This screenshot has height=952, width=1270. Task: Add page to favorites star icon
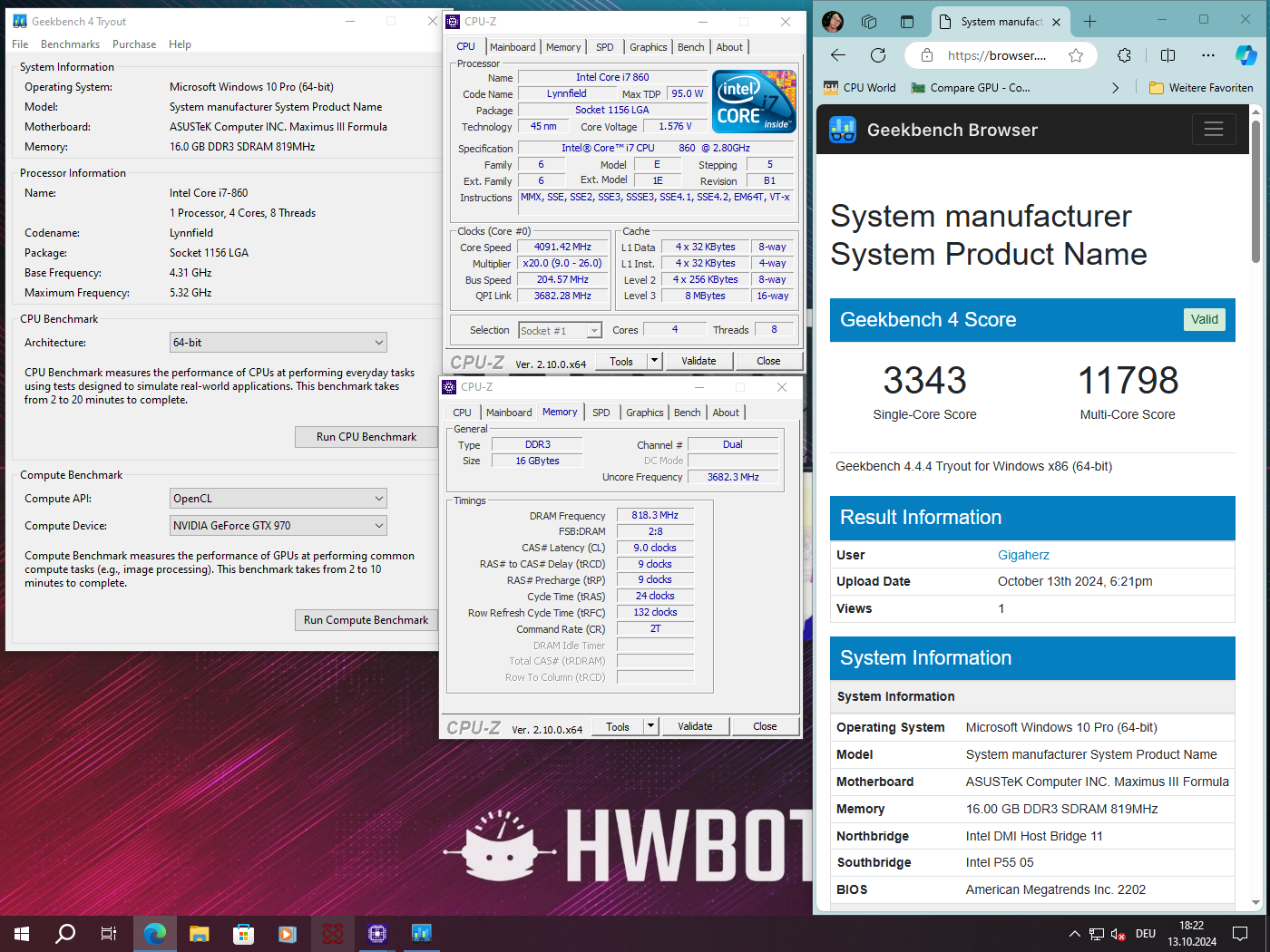coord(1076,55)
